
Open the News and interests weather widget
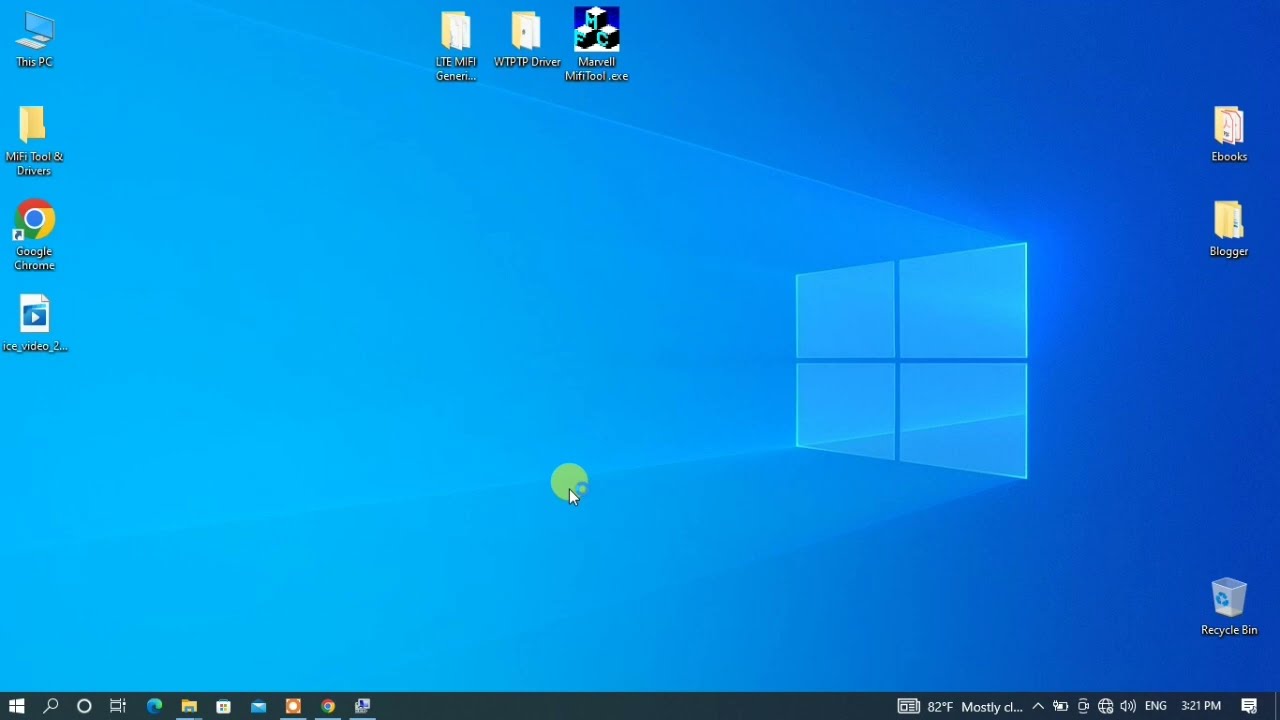(x=960, y=706)
